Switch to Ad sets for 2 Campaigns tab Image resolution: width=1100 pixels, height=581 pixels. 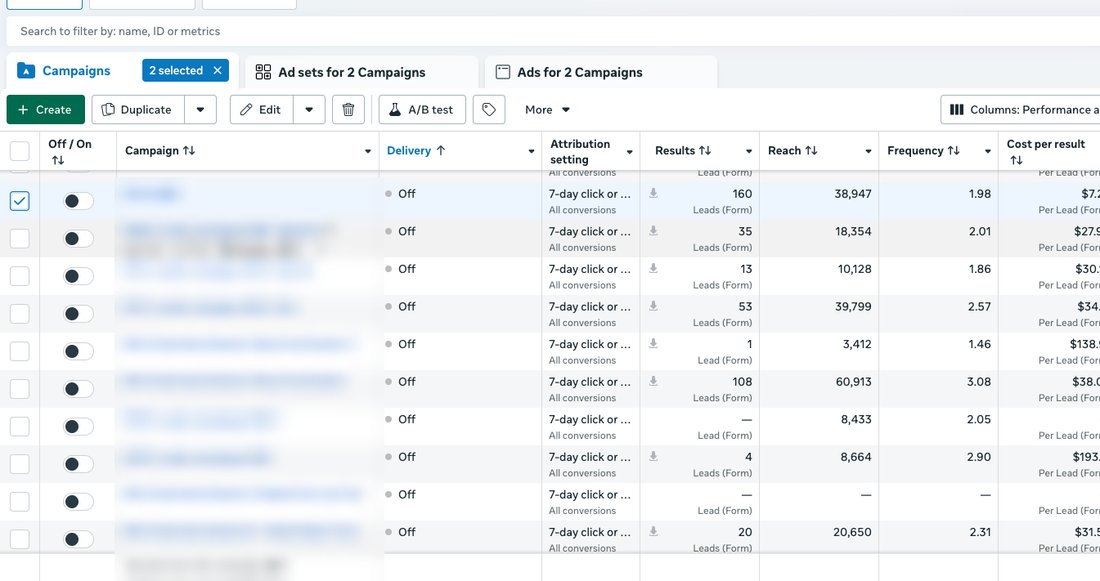[362, 72]
